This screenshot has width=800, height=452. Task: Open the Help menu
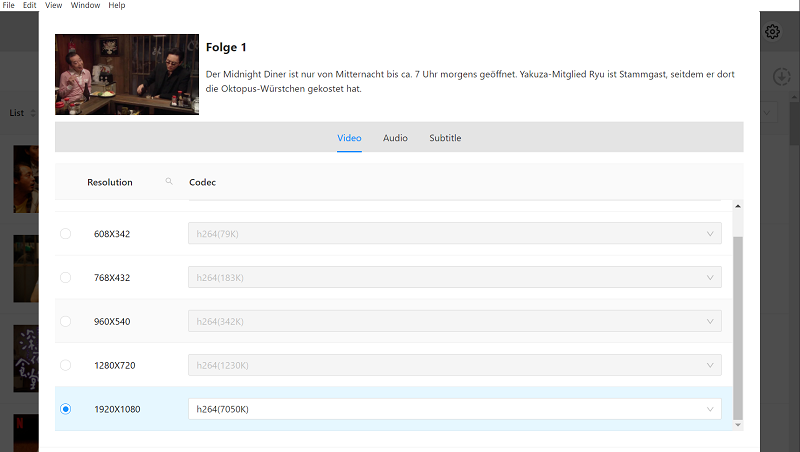[x=116, y=5]
